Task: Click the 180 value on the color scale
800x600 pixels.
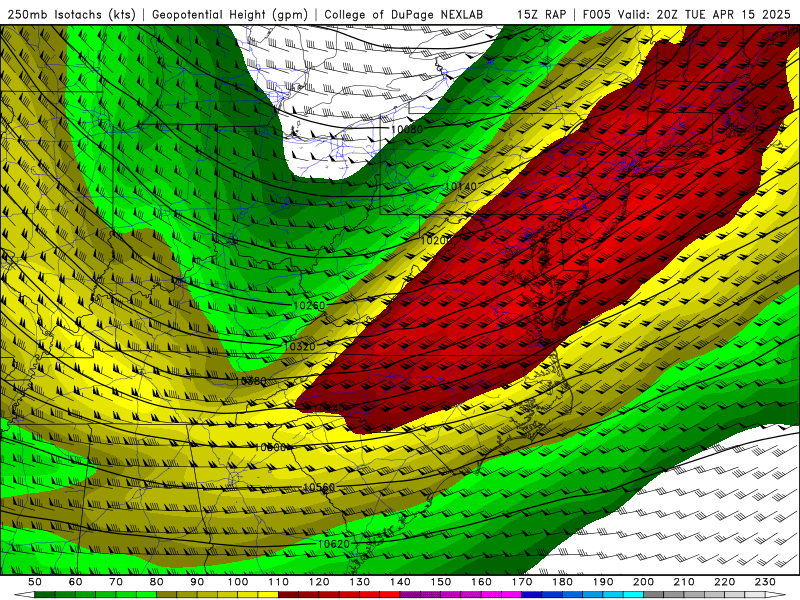Action: point(562,582)
